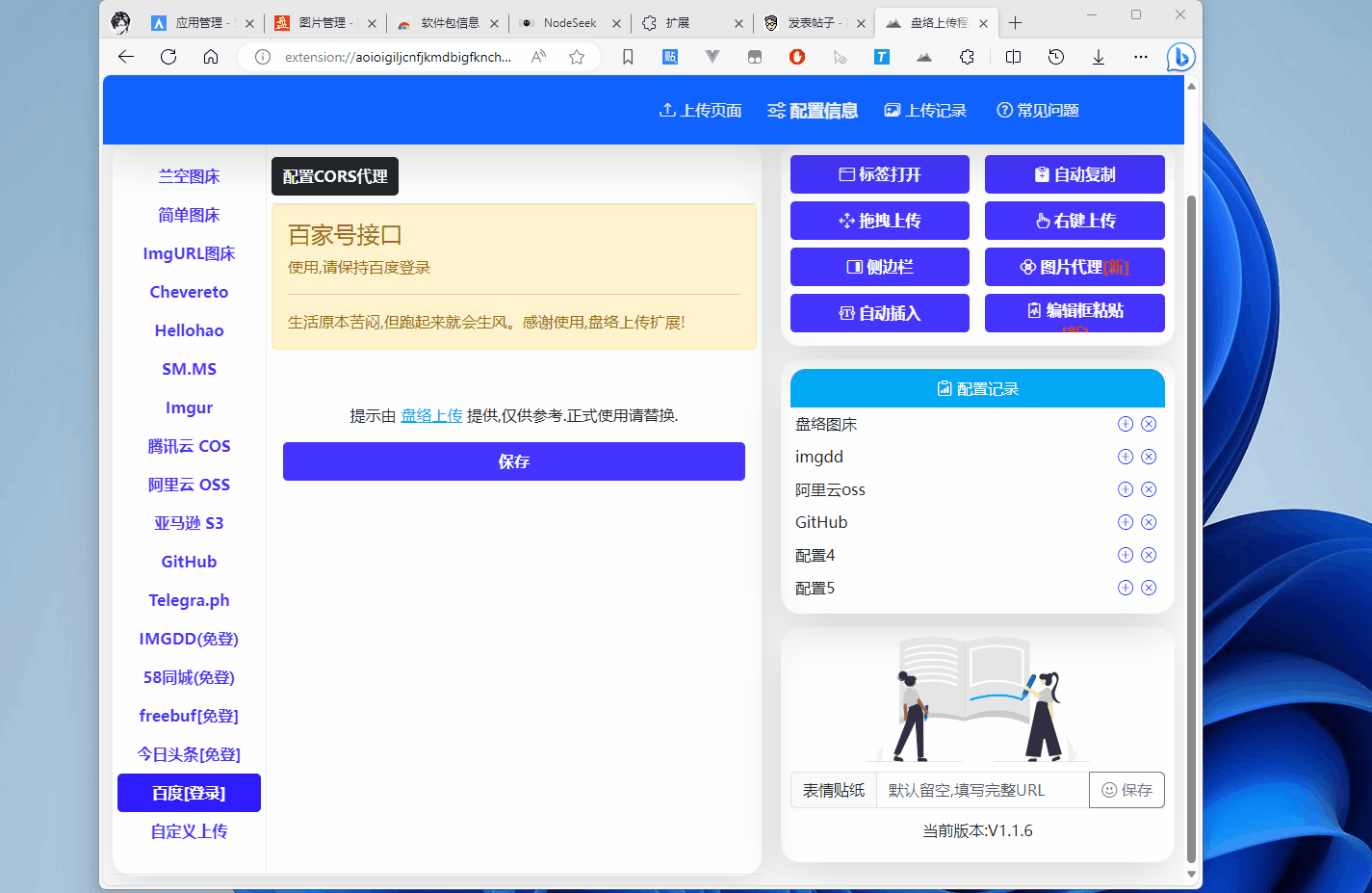Delete the imgdd config record
Viewport: 1372px width, 893px height.
click(x=1149, y=457)
